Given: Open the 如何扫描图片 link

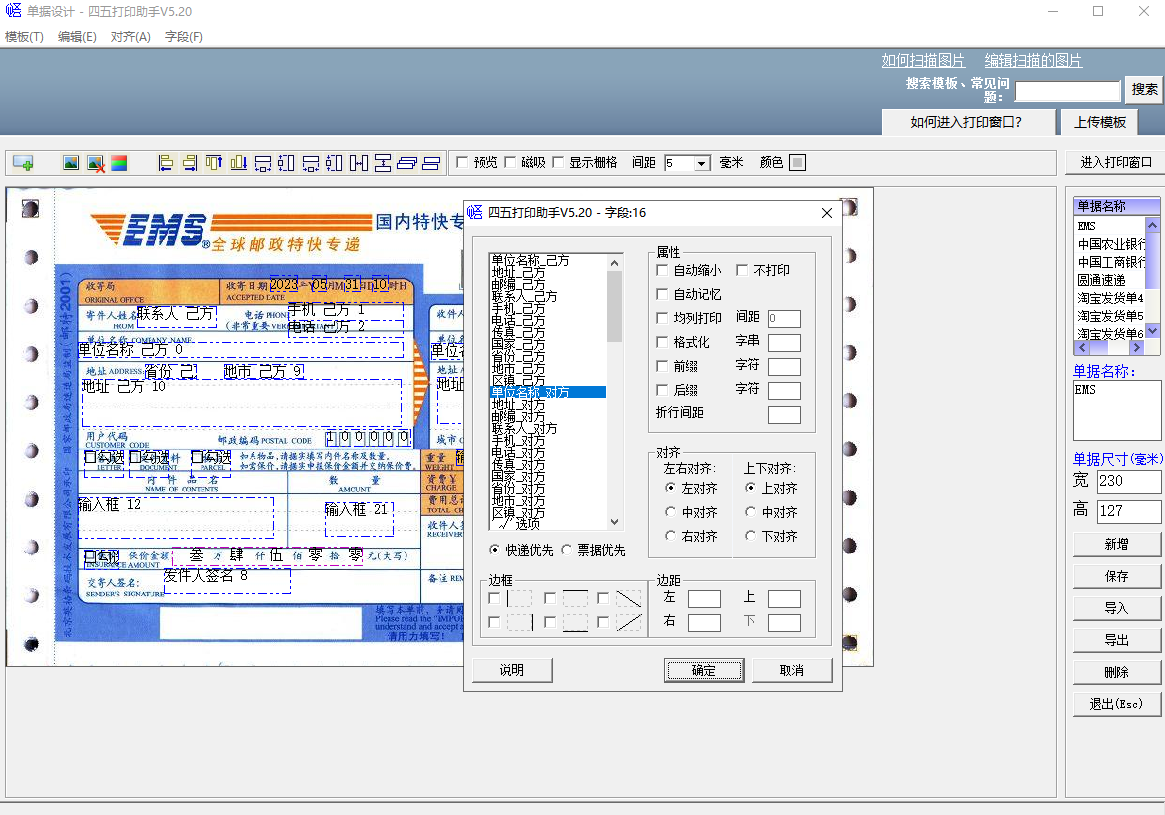Looking at the screenshot, I should tap(923, 61).
